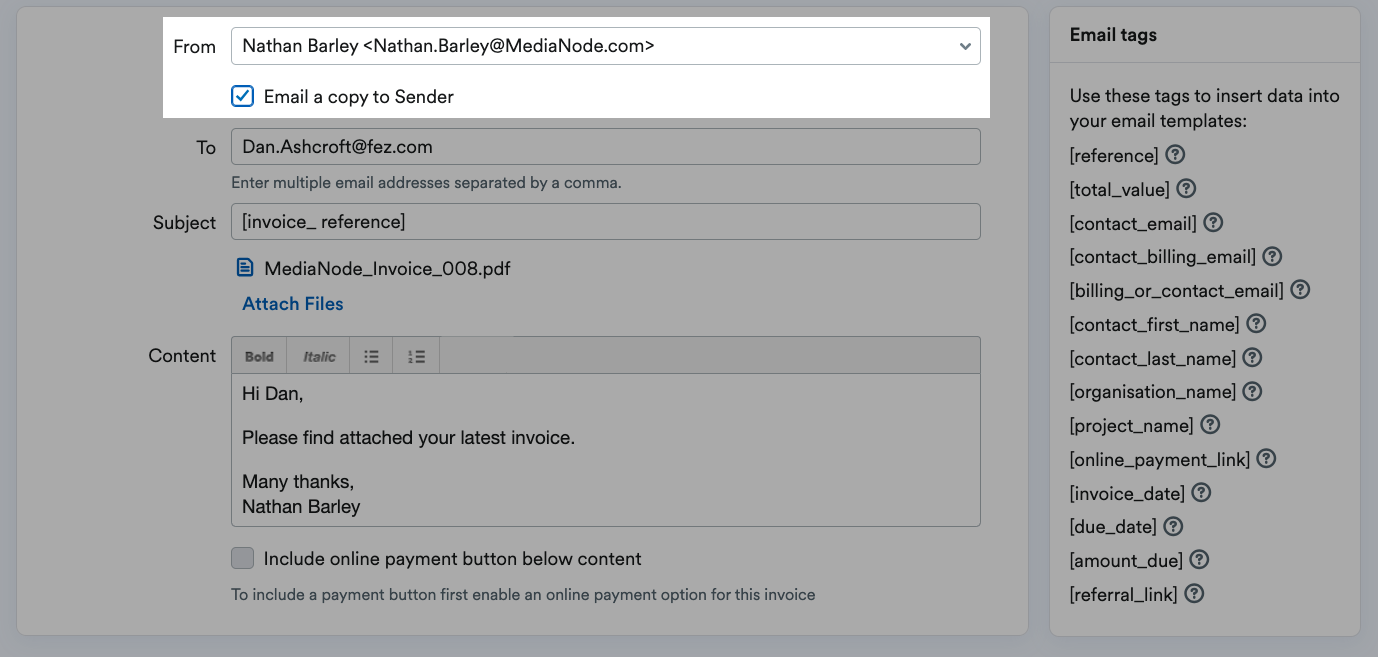Tick Include online payment button checkbox

[x=242, y=558]
